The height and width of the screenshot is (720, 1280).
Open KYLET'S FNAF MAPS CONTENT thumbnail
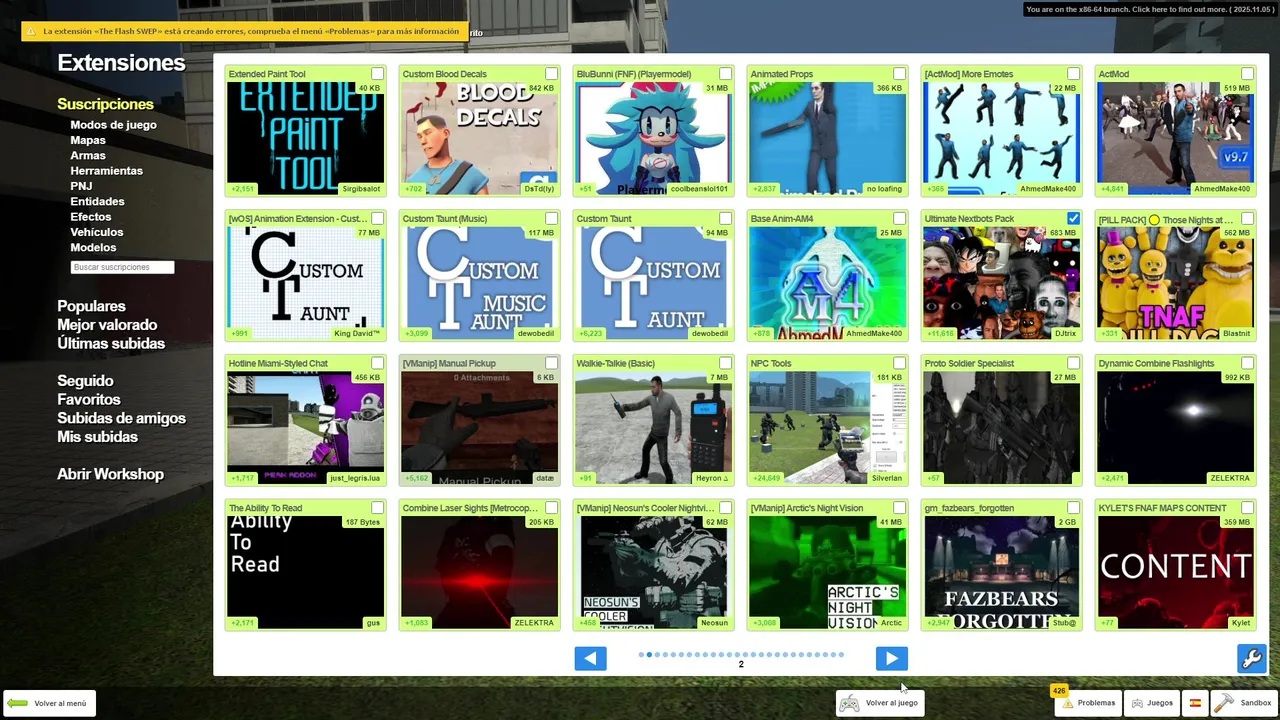tap(1175, 572)
